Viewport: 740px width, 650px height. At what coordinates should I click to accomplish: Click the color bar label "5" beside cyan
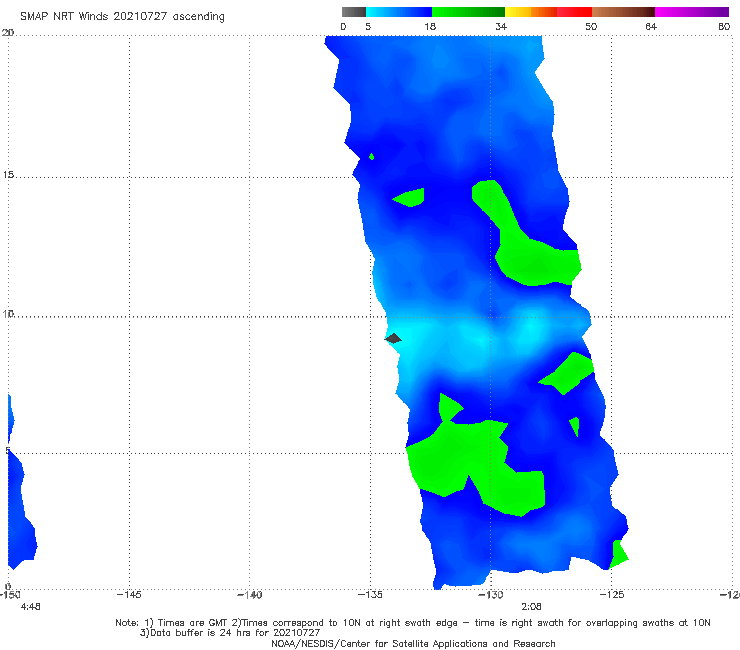(x=368, y=27)
